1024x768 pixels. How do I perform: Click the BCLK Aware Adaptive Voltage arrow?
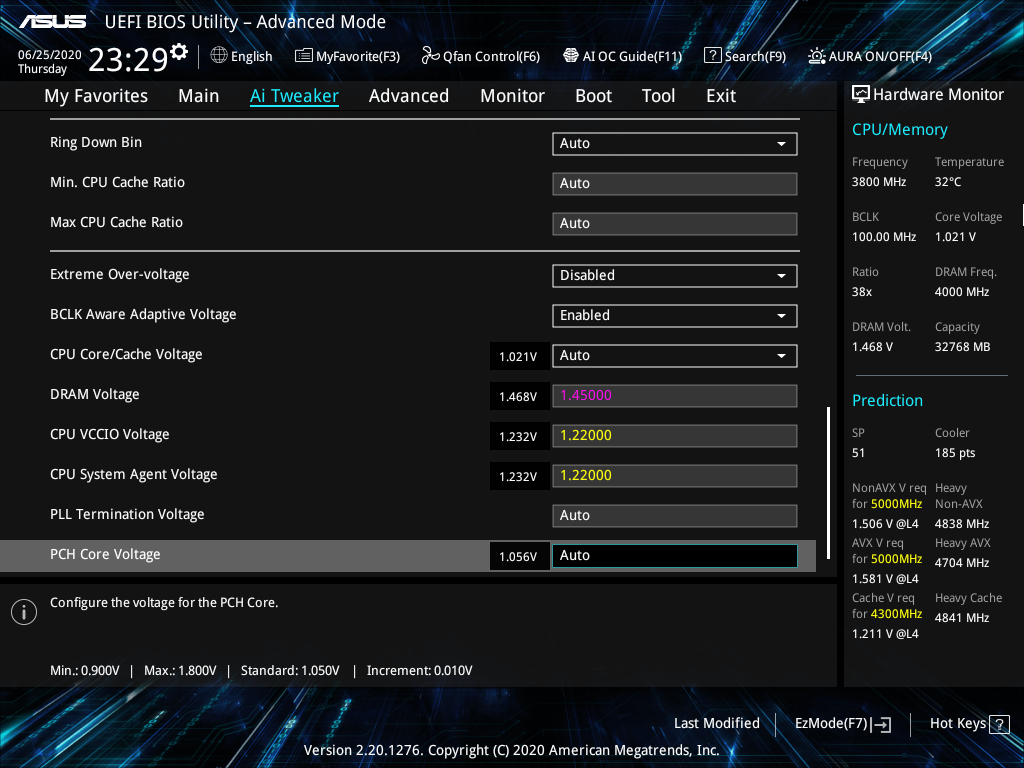click(x=781, y=316)
